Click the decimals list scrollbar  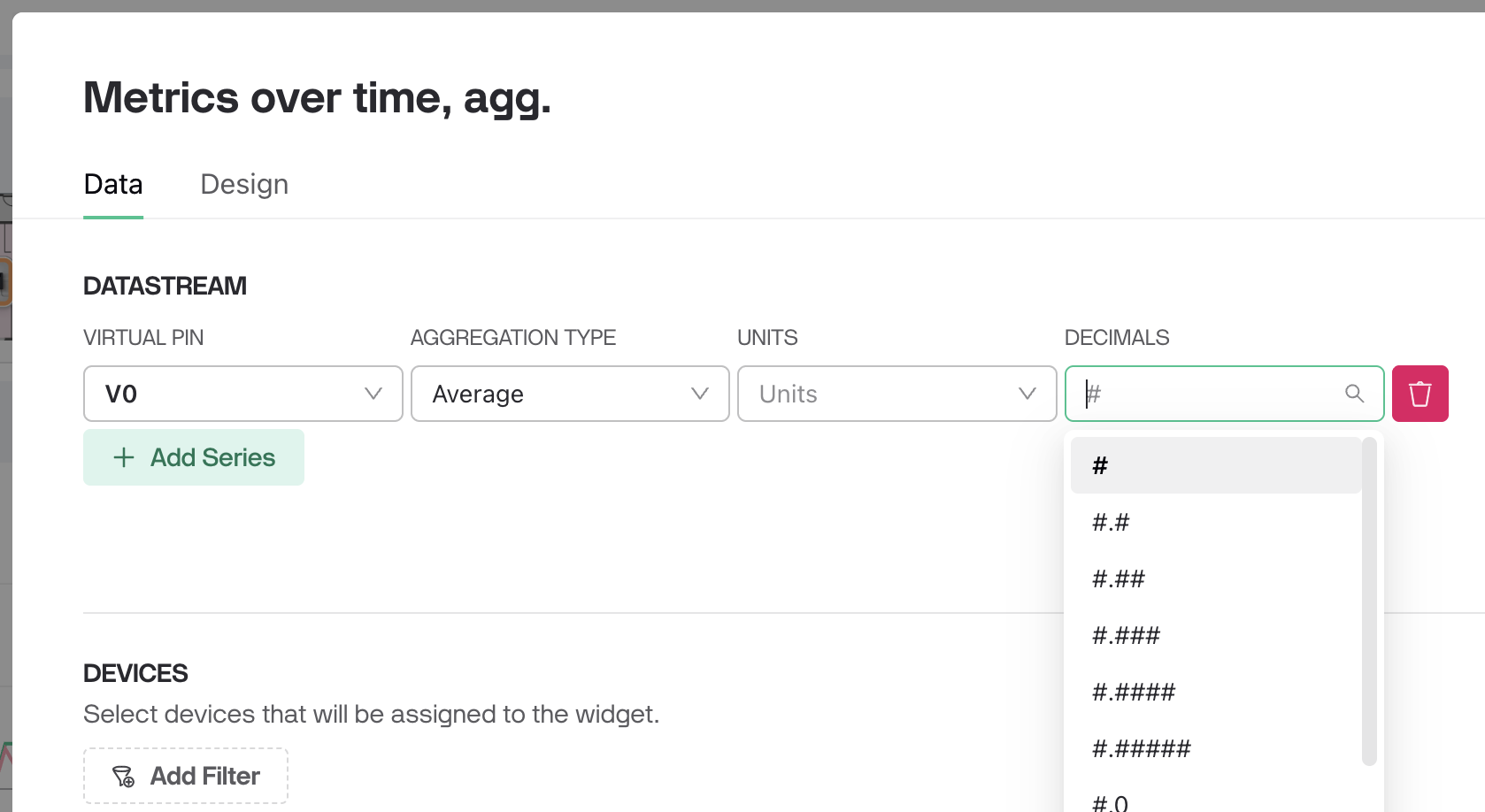[x=1369, y=601]
